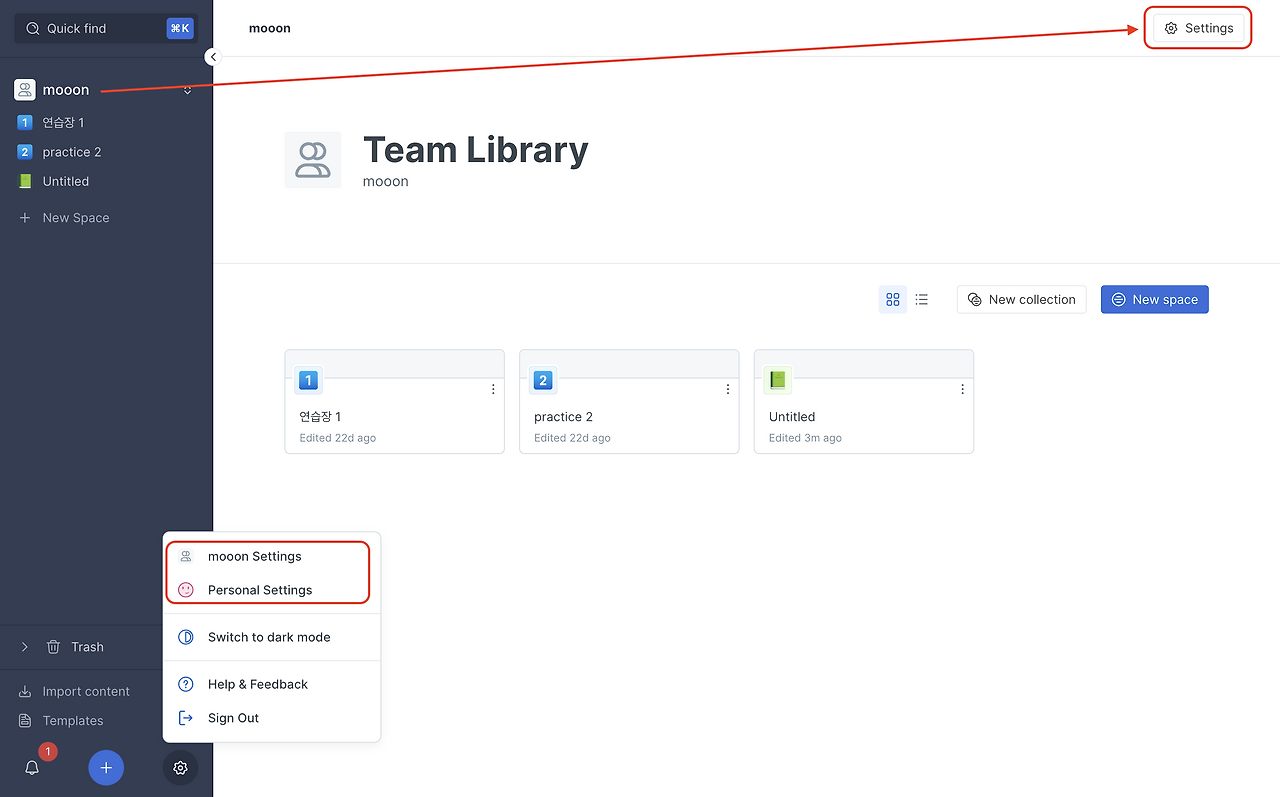Click the number 2 icon beside practice 2 in sidebar
This screenshot has height=797, width=1280.
point(25,152)
